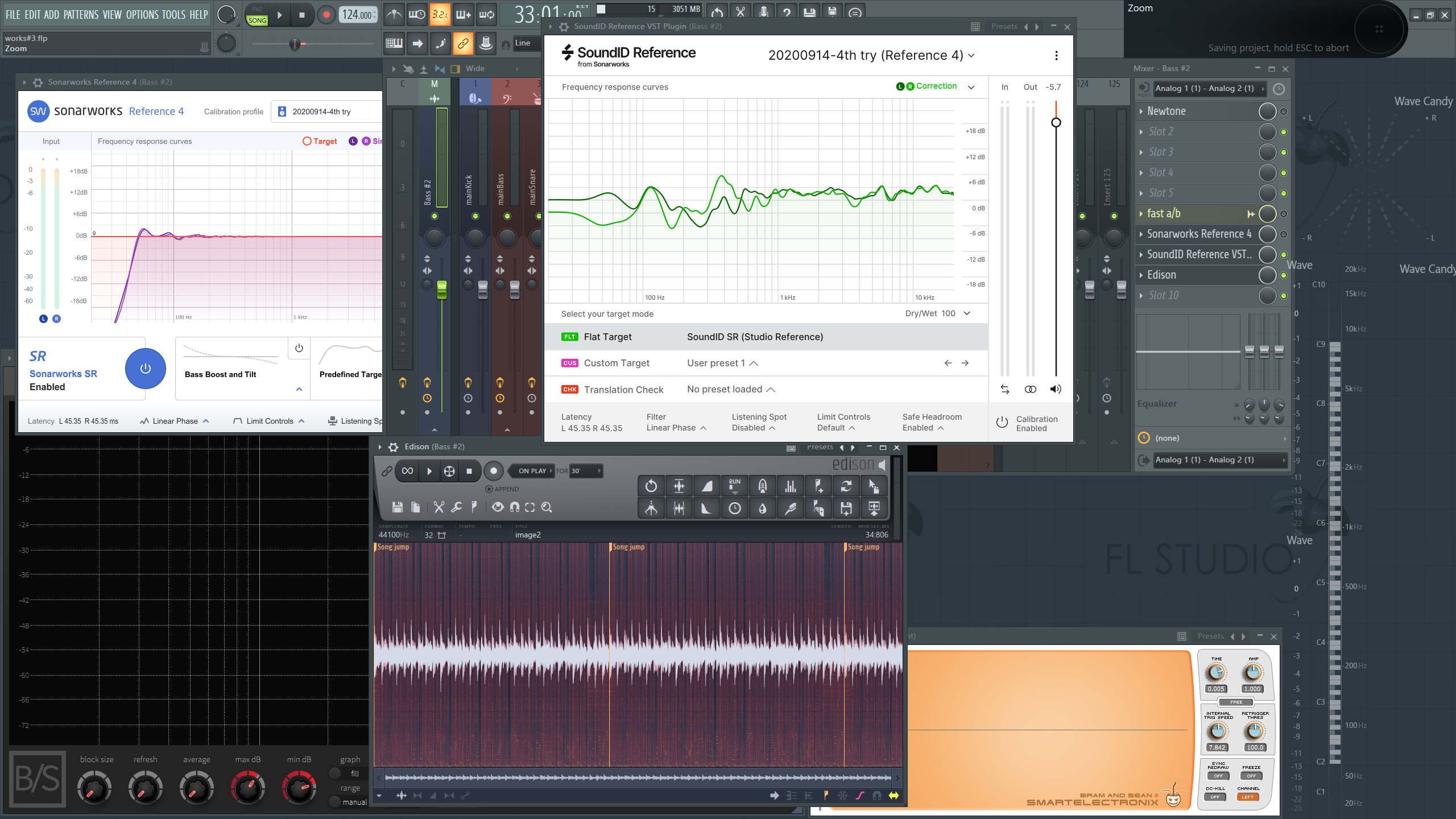1456x819 pixels.
Task: Click the Edison scissors edit tool icon
Action: click(439, 507)
